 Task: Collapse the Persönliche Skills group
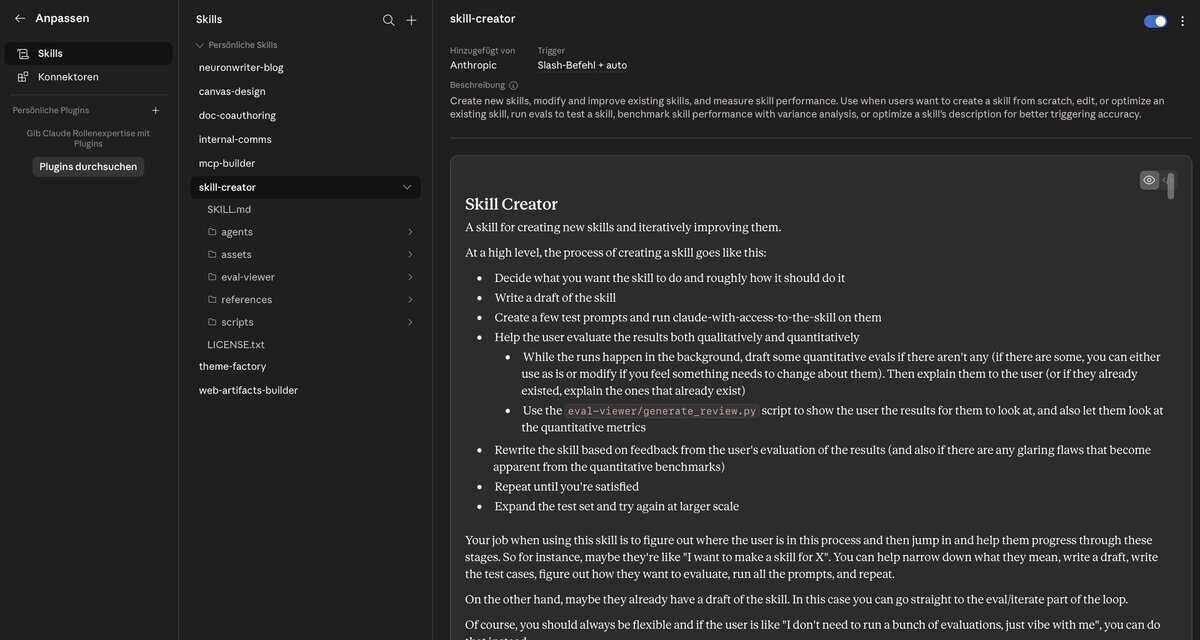(200, 45)
